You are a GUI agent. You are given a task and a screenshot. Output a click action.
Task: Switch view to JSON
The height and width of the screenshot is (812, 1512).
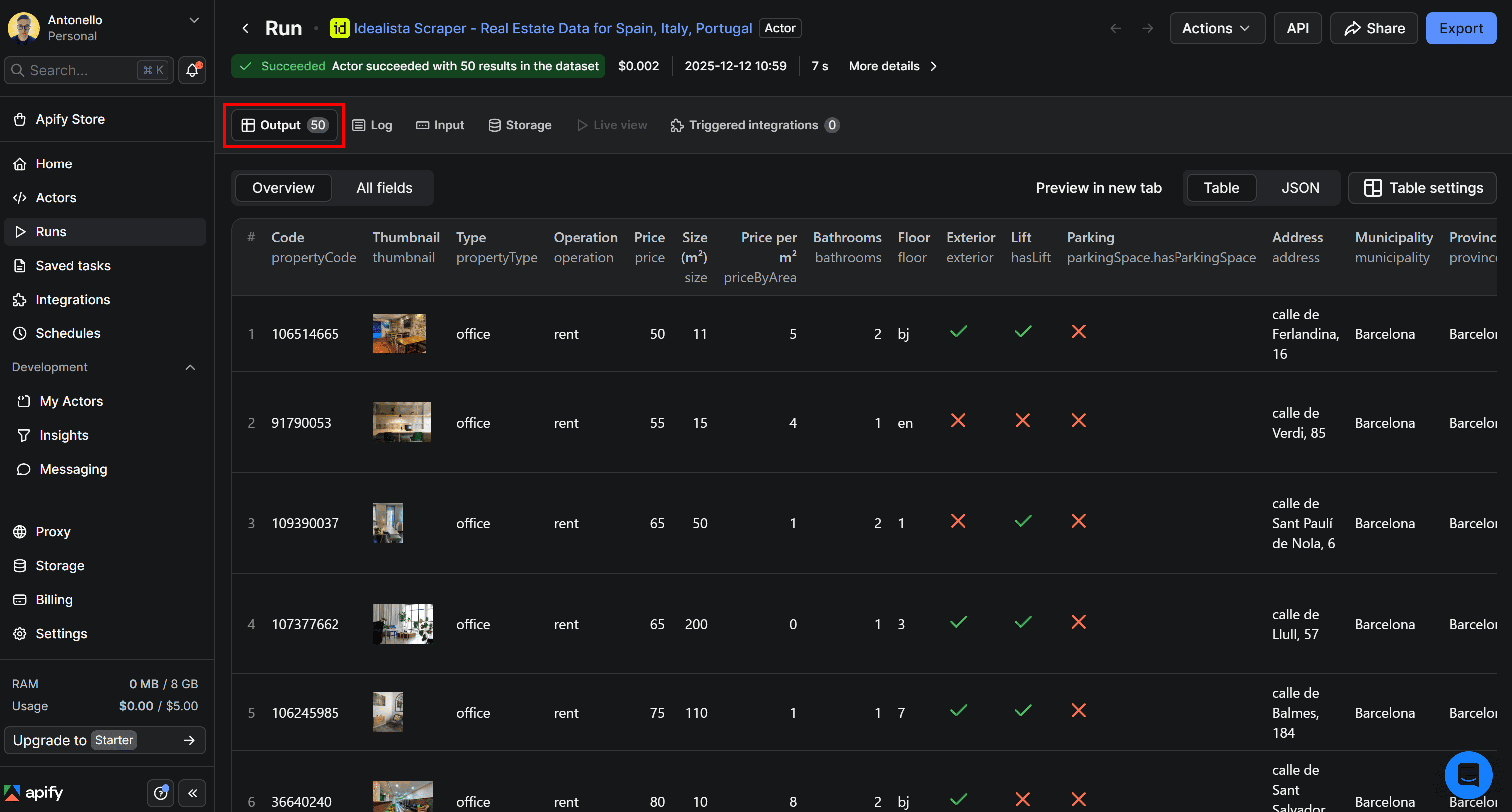(x=1300, y=188)
